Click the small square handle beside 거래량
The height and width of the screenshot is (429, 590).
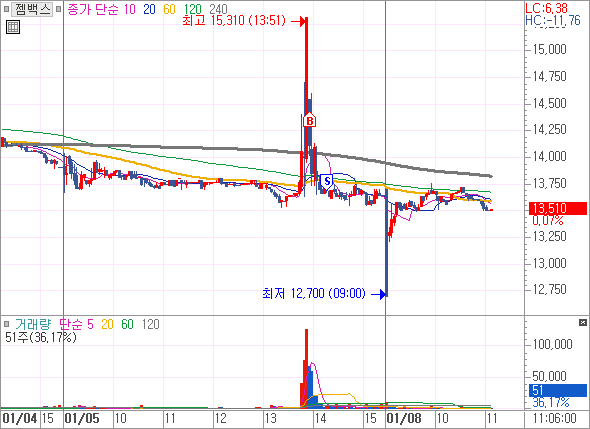6,324
